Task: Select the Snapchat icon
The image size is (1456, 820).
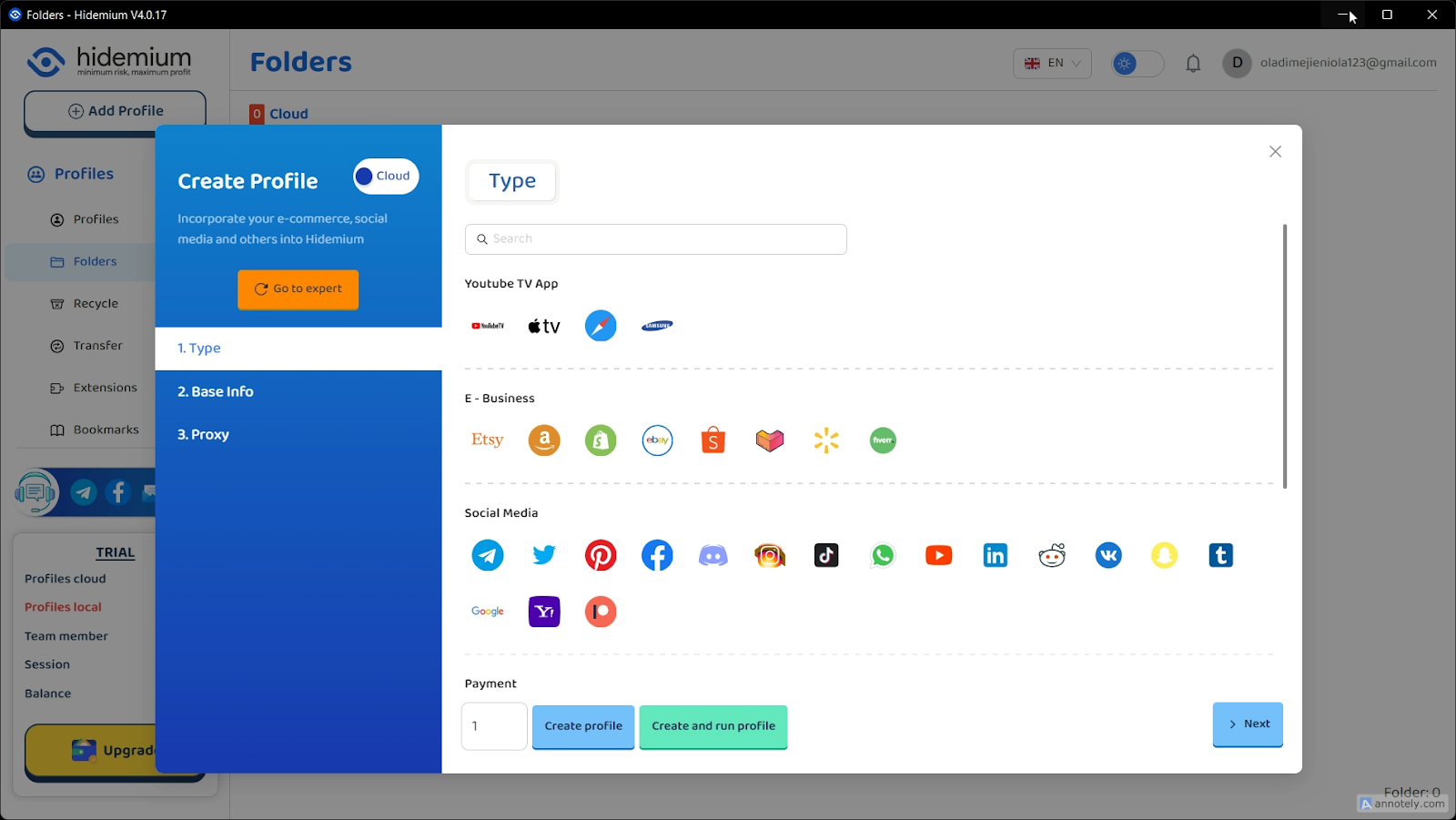Action: point(1165,555)
